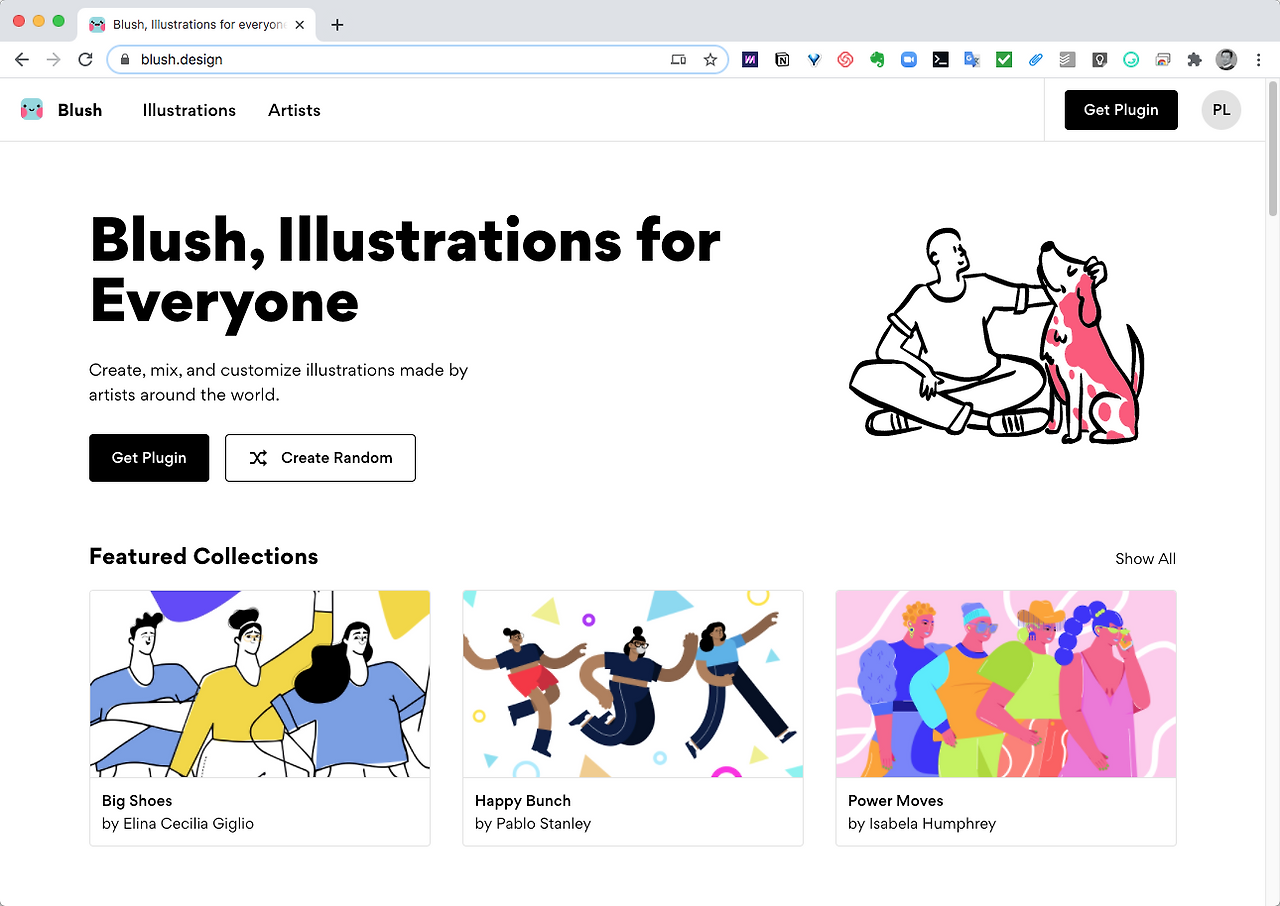Click the man and dog hero illustration
The height and width of the screenshot is (906, 1280).
[x=996, y=335]
